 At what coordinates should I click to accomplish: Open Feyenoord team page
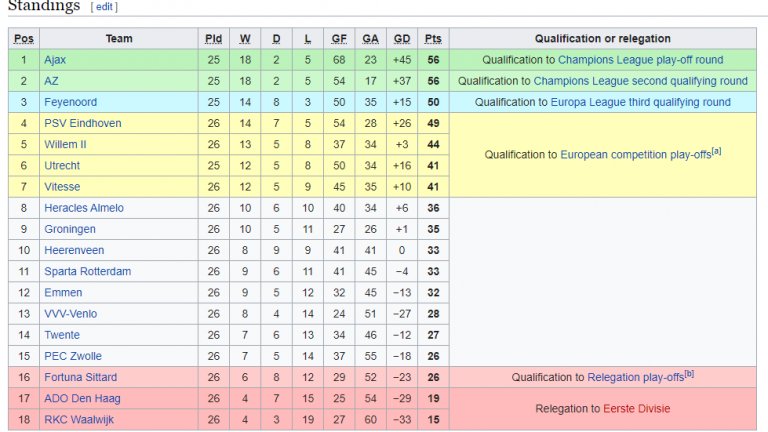tap(67, 102)
